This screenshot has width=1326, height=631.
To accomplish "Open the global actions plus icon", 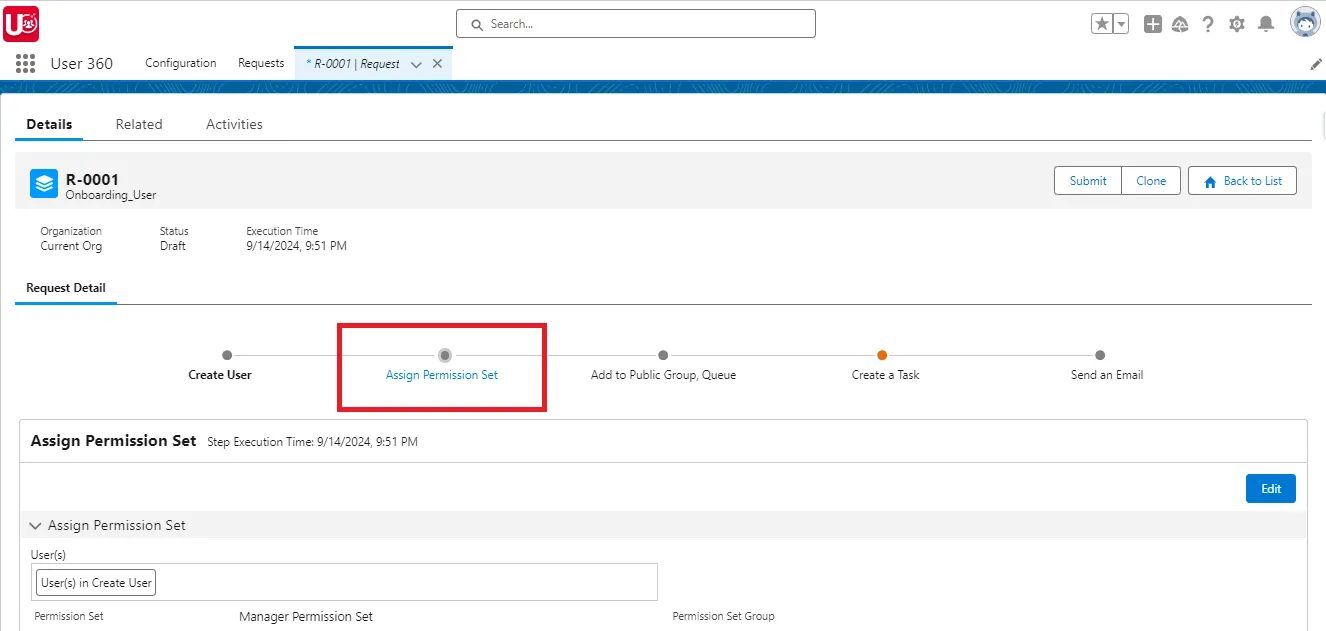I will [1152, 22].
